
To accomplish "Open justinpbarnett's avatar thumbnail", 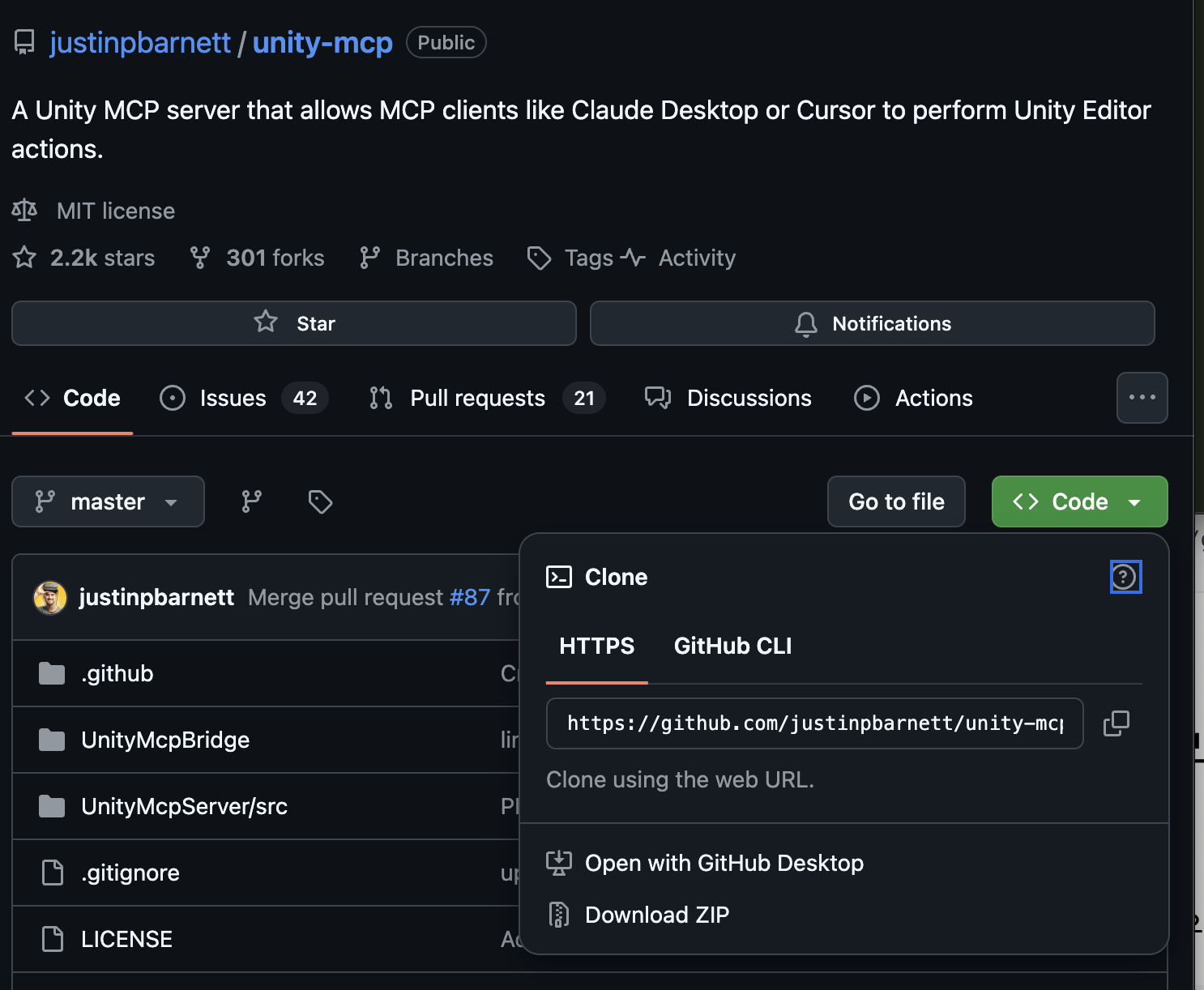I will pyautogui.click(x=49, y=597).
